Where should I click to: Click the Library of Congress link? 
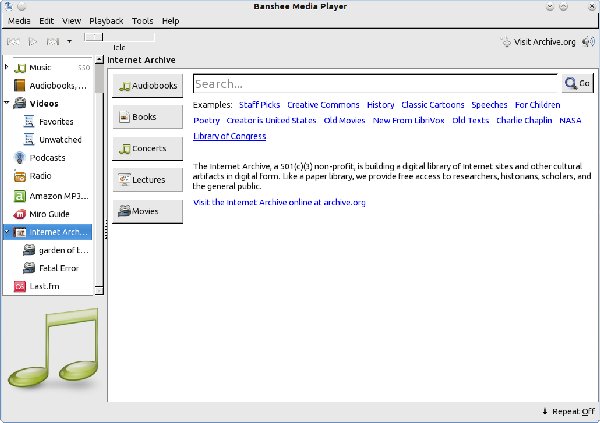click(230, 136)
